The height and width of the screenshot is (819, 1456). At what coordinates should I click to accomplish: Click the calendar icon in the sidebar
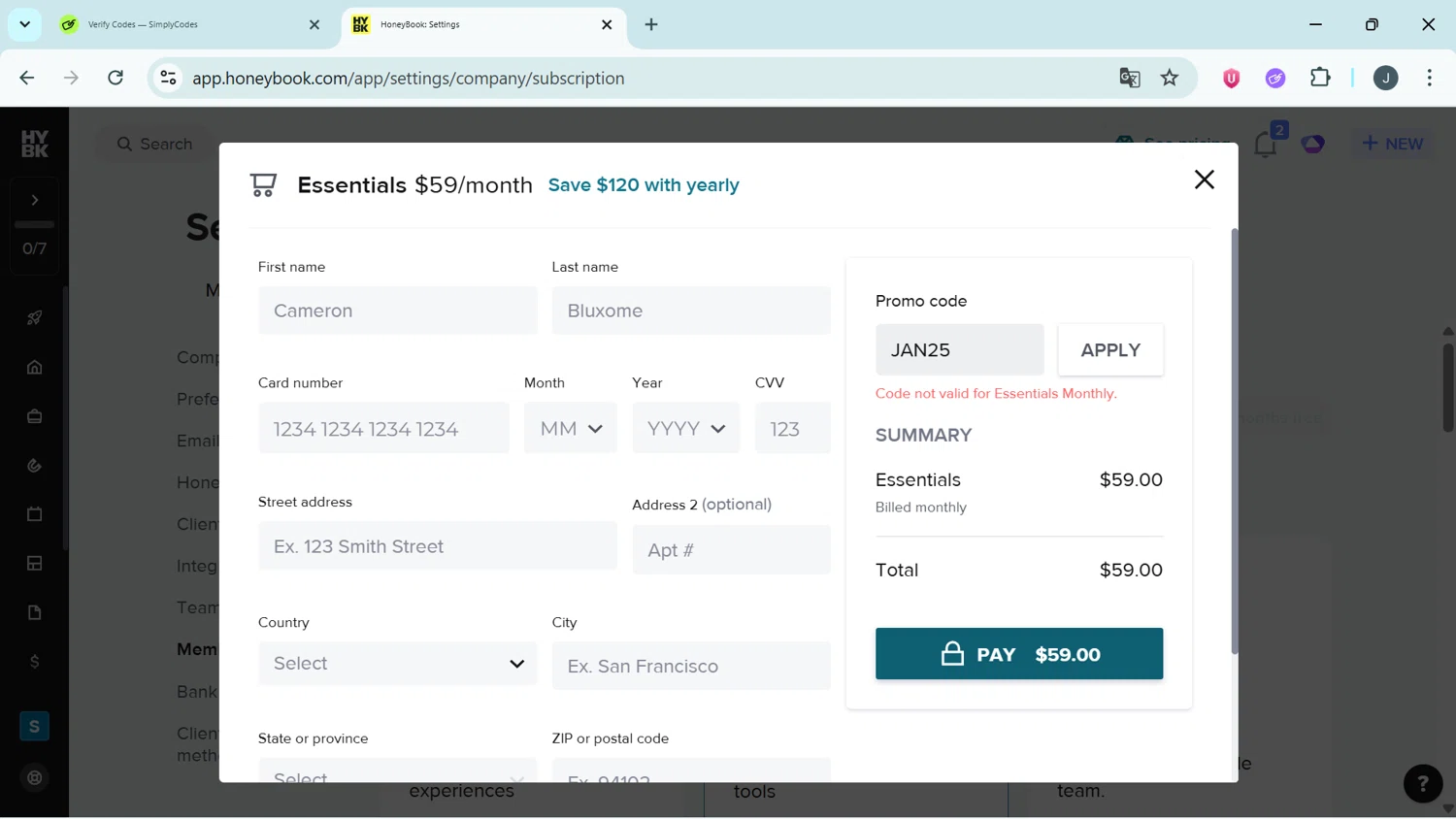(x=35, y=514)
